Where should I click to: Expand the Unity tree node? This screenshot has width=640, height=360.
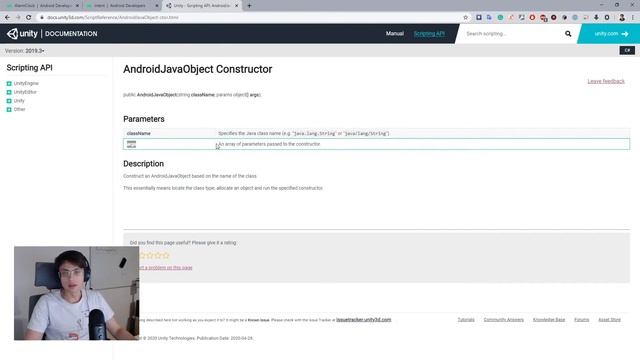click(x=9, y=101)
